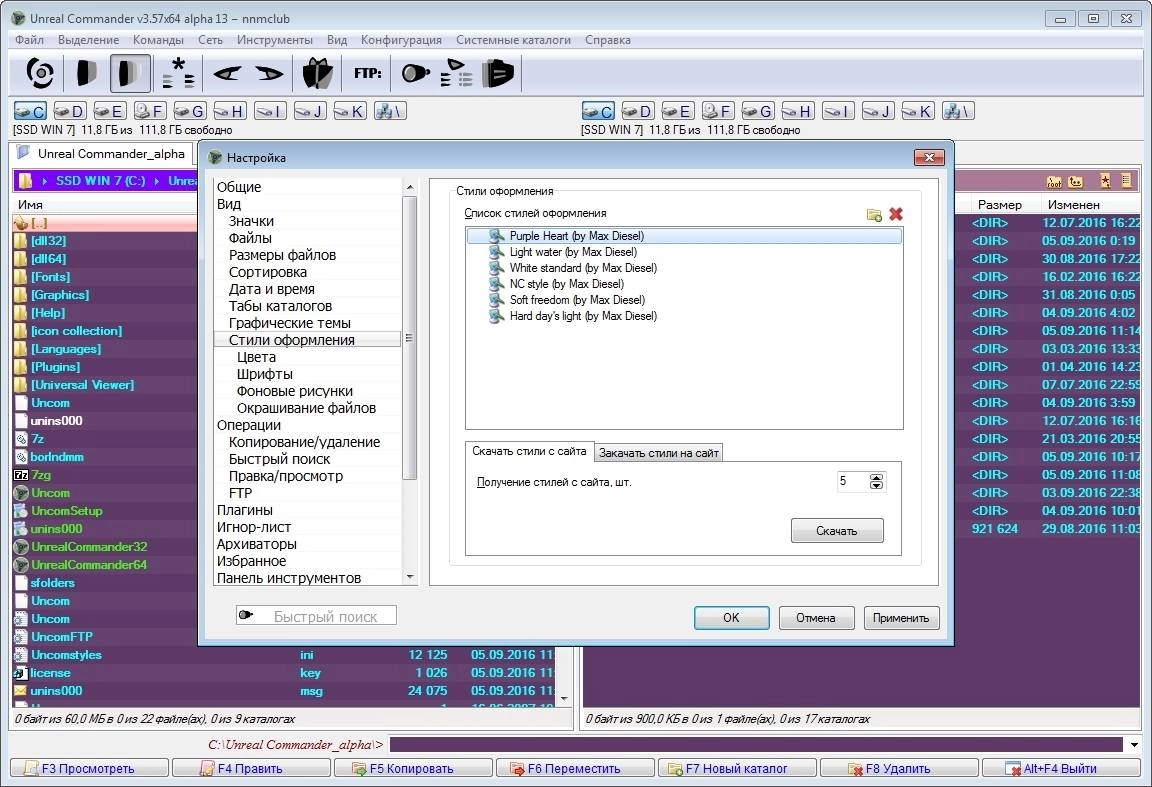
Task: Select drive H in the right panel
Action: pyautogui.click(x=798, y=111)
